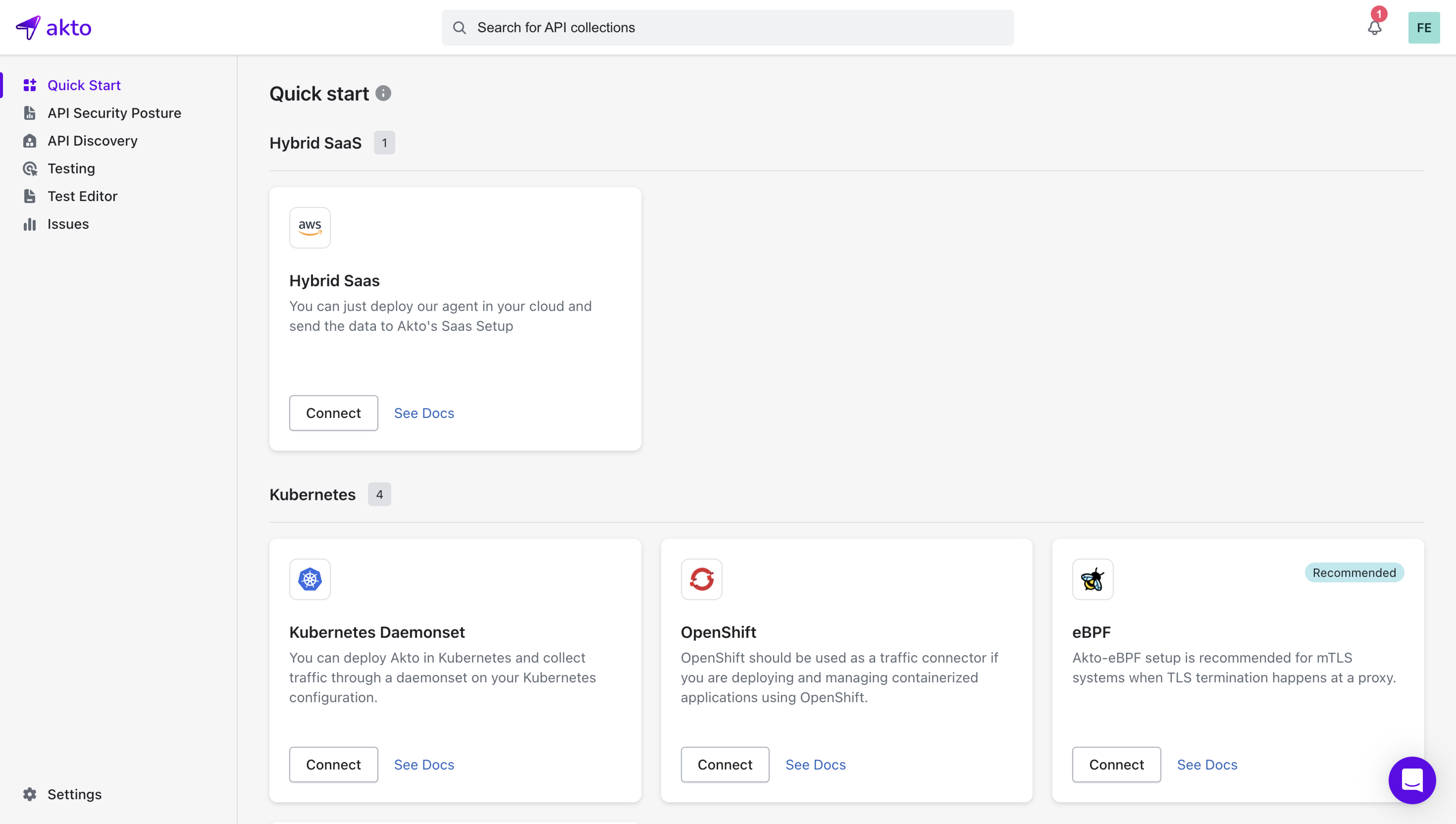Screen dimensions: 1456x824
Task: Open See Docs for Kubernetes Daemonset
Action: coord(424,764)
